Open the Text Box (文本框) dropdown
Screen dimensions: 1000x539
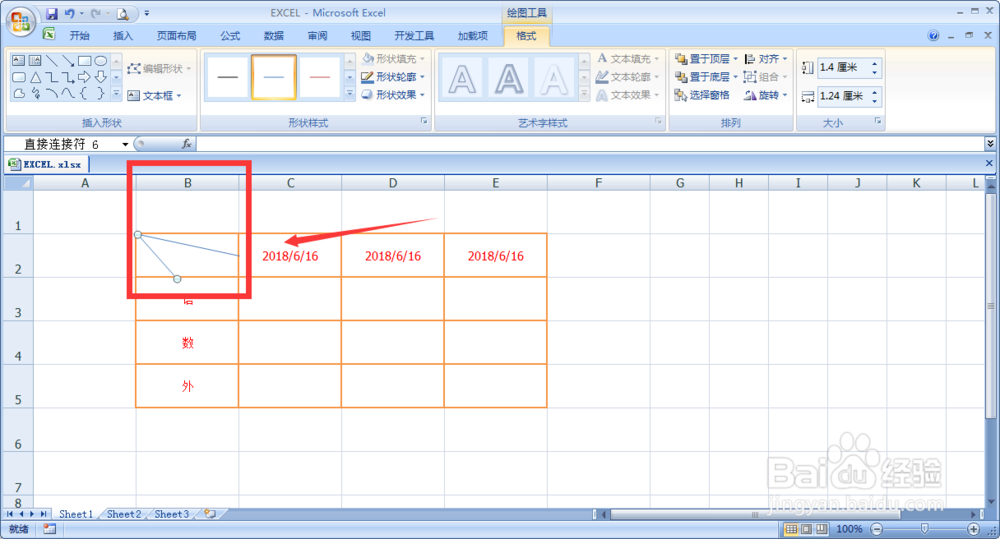point(154,96)
